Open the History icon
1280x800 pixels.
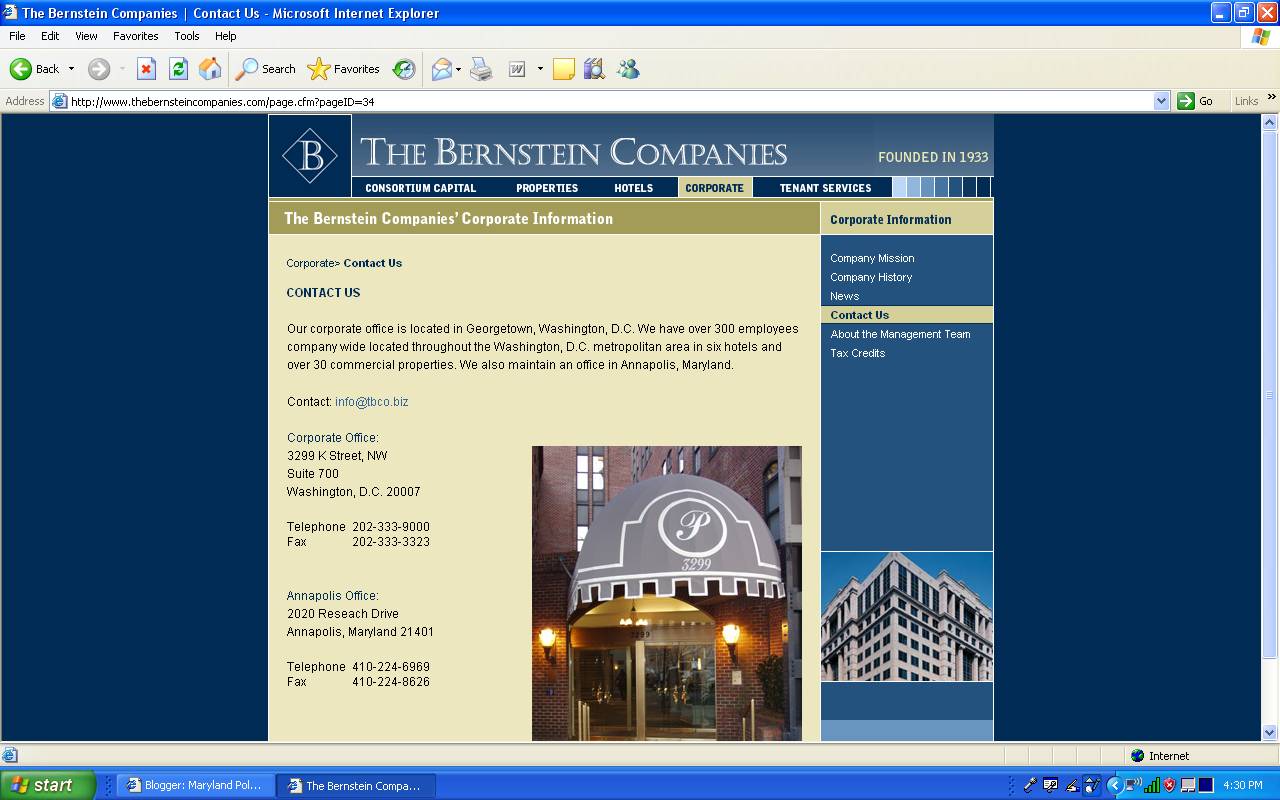point(404,69)
